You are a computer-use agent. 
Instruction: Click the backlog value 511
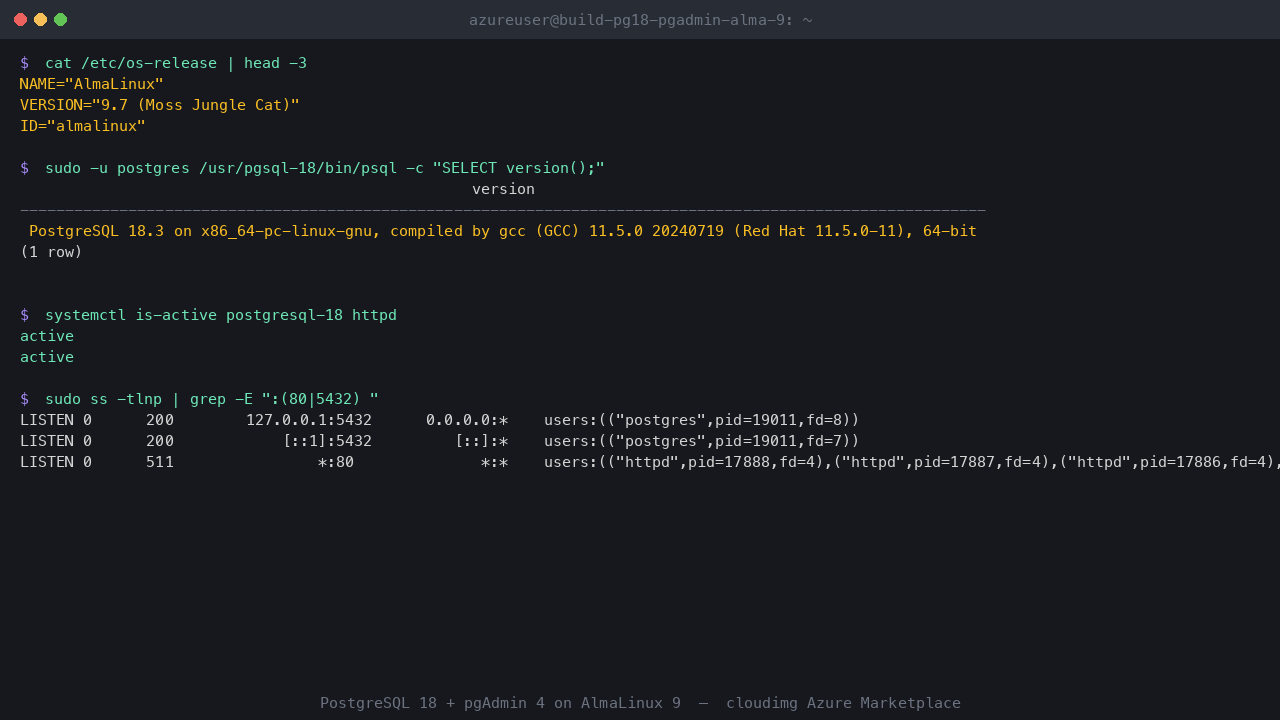pos(160,462)
